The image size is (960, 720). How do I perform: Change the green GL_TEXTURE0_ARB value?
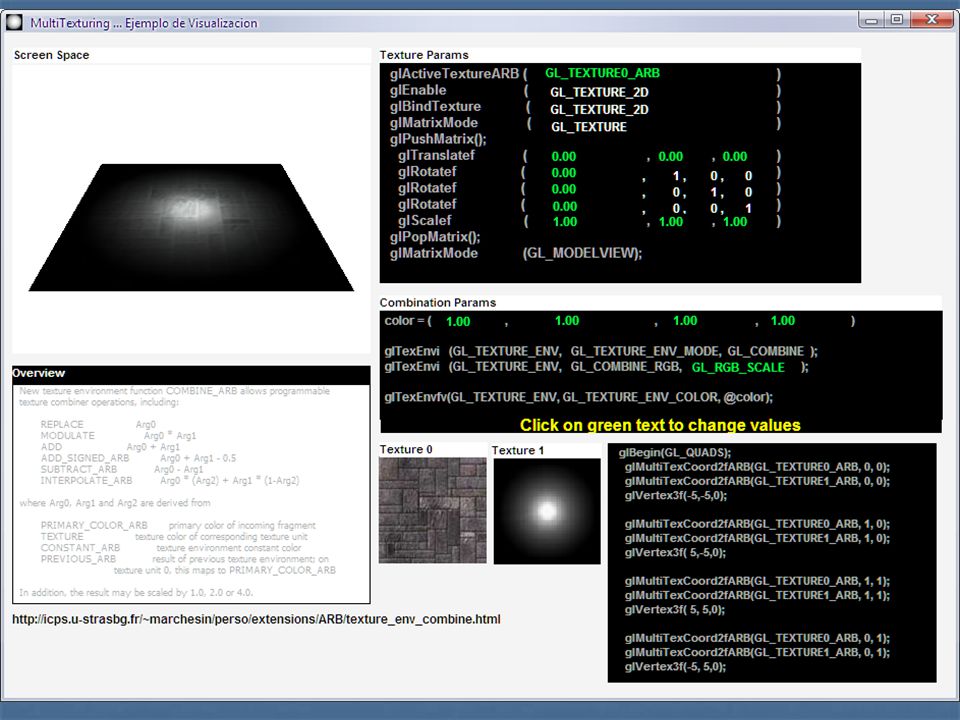602,73
